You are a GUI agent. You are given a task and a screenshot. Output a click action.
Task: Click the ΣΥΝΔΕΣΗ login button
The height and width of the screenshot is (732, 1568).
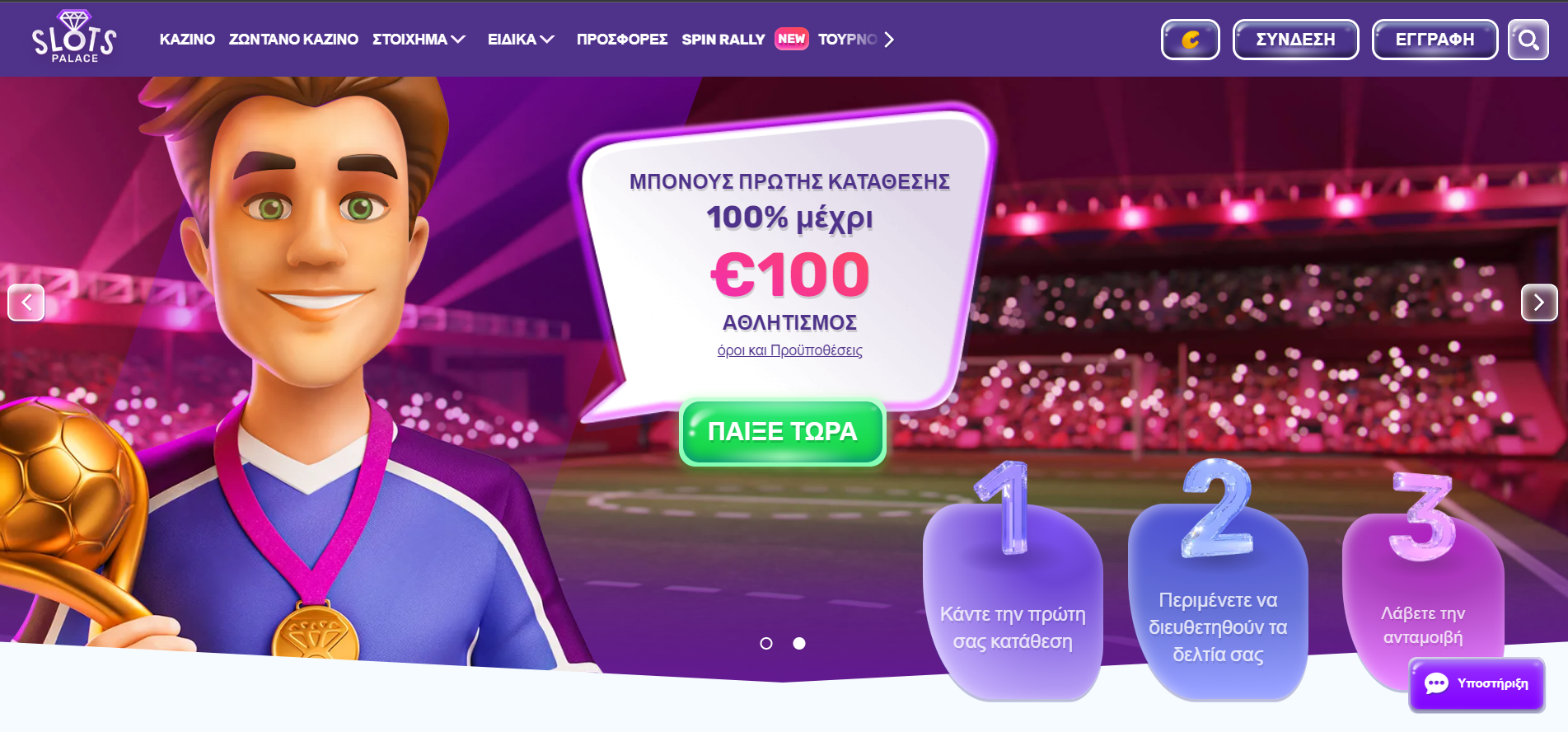click(x=1296, y=40)
